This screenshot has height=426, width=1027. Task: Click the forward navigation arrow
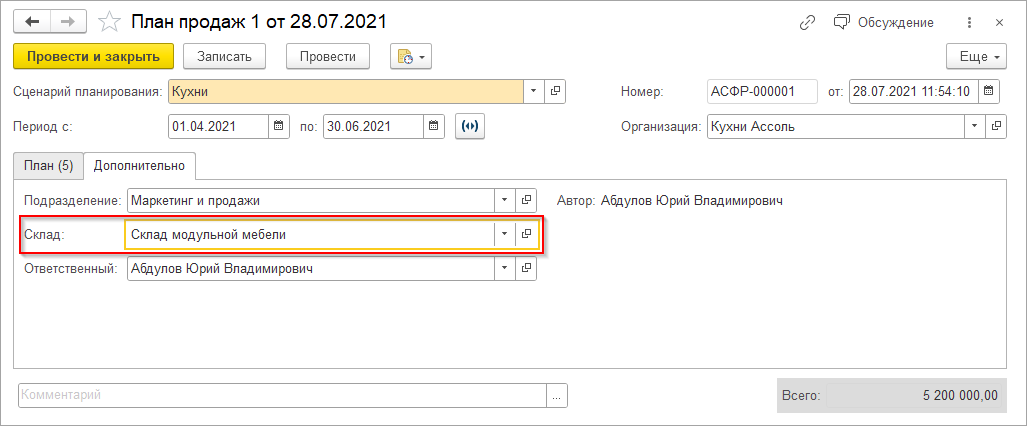(68, 21)
